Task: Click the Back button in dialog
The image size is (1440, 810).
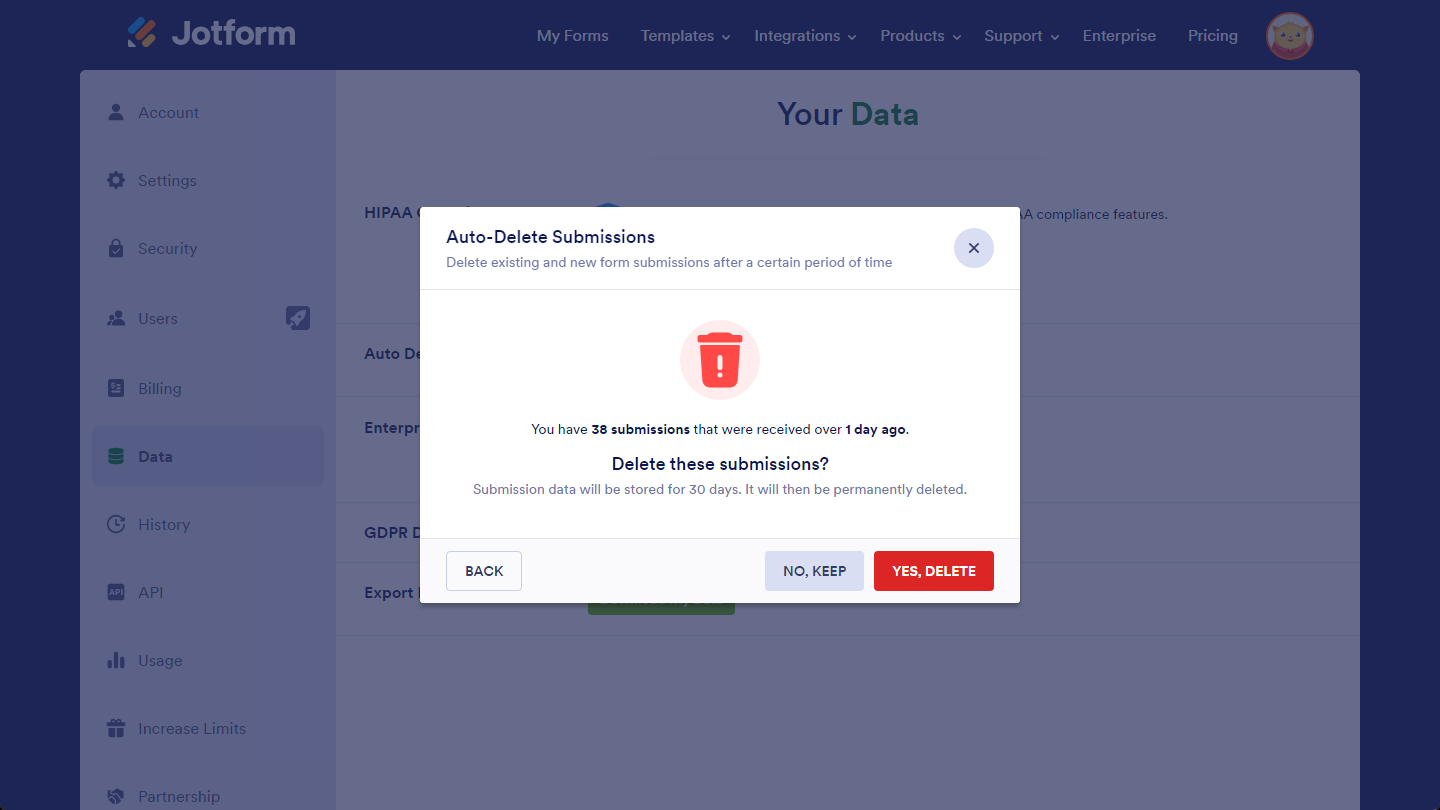Action: point(484,571)
